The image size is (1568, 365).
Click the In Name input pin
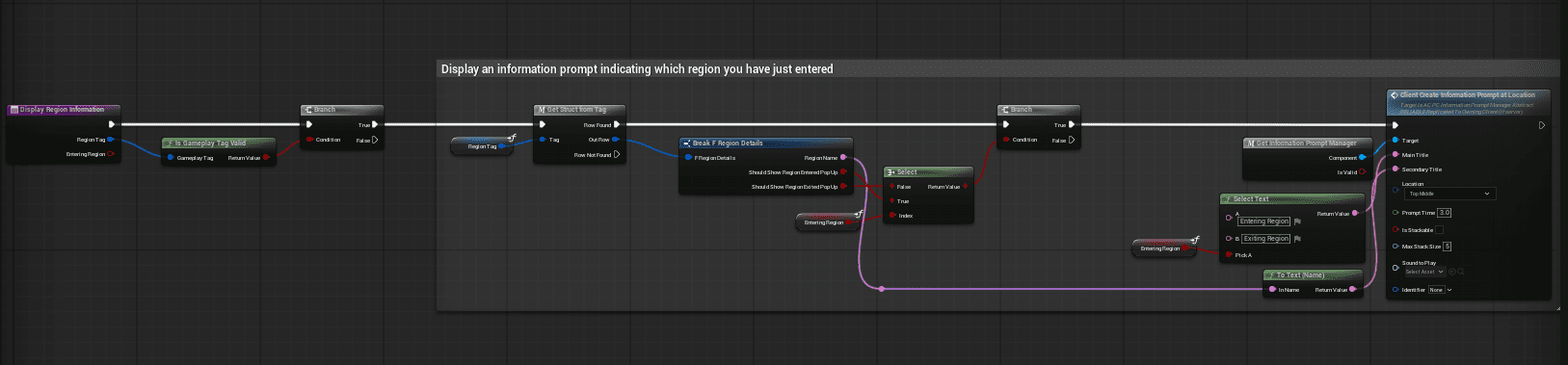tap(1273, 289)
